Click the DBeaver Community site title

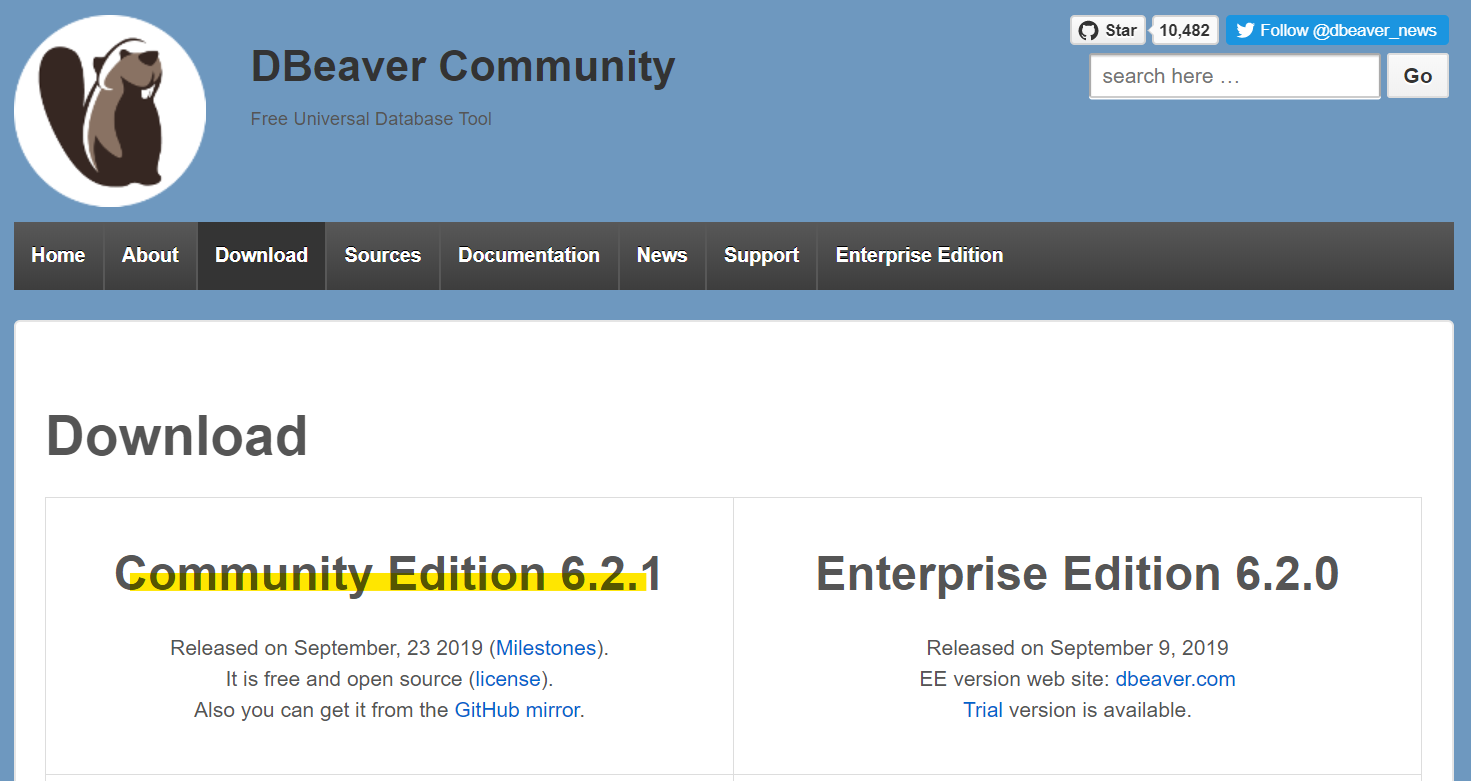463,66
